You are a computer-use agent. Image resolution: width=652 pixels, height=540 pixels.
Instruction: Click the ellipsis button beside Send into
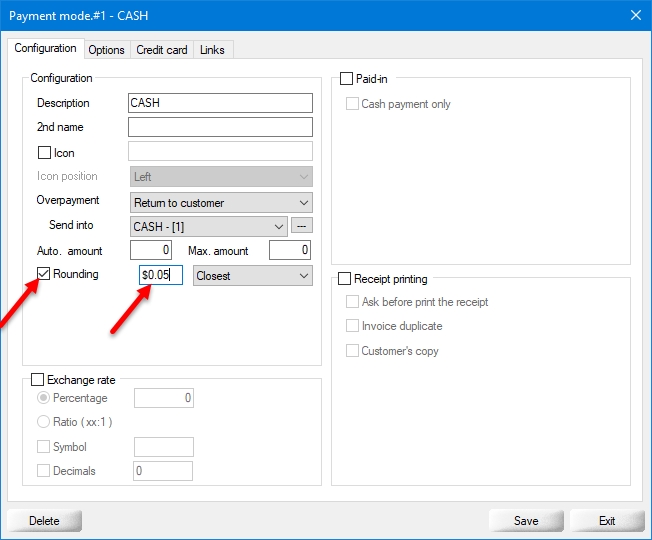click(302, 226)
